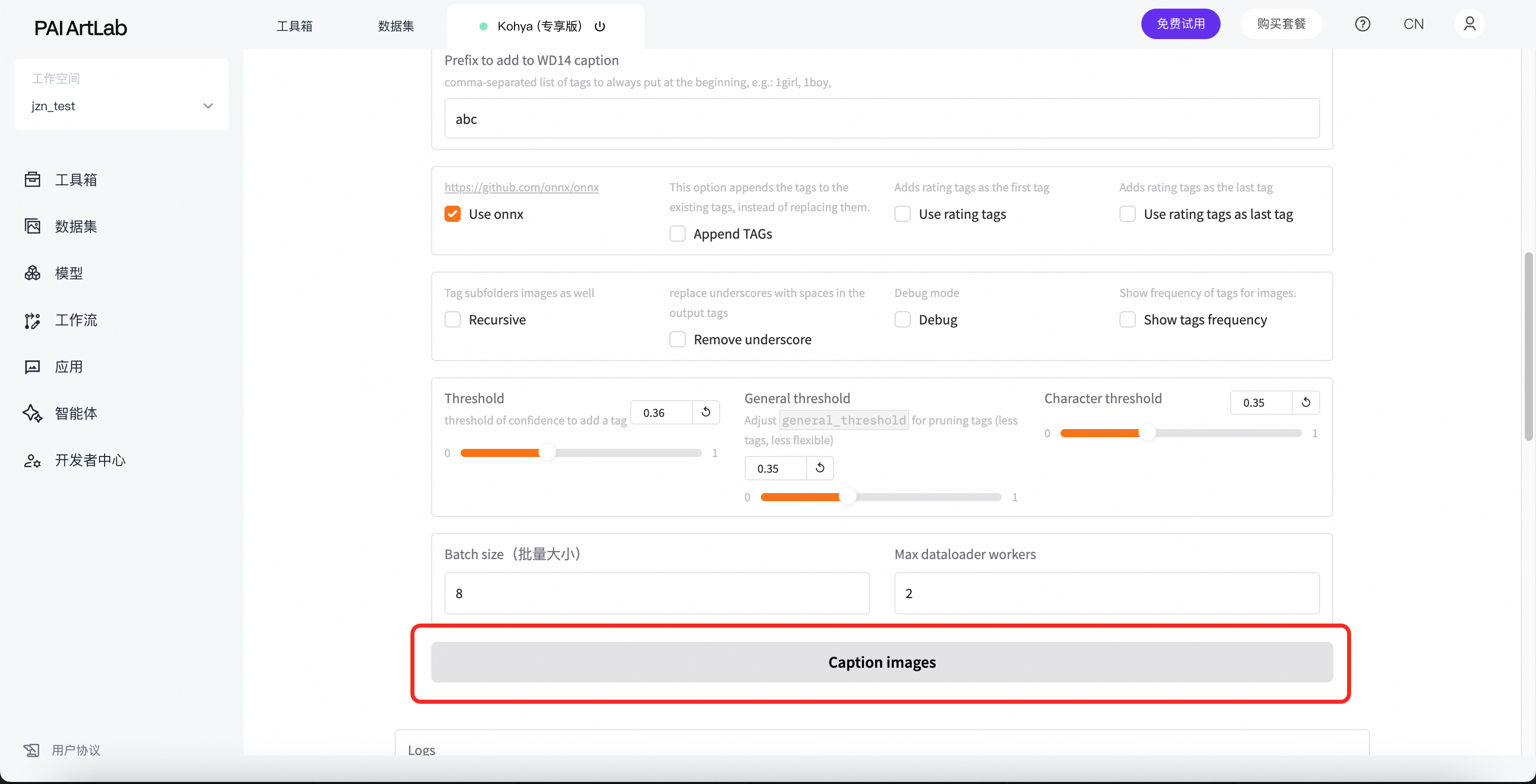This screenshot has width=1536, height=784.
Task: Click the help question mark icon
Action: [1362, 24]
